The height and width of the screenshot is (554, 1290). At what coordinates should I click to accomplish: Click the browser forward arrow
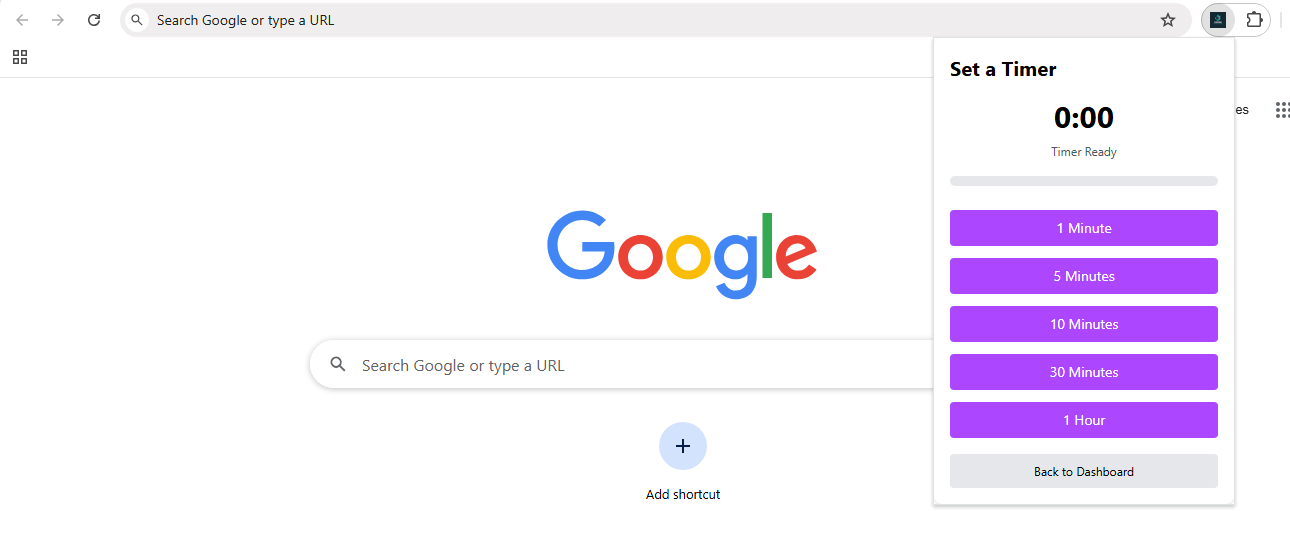point(58,20)
